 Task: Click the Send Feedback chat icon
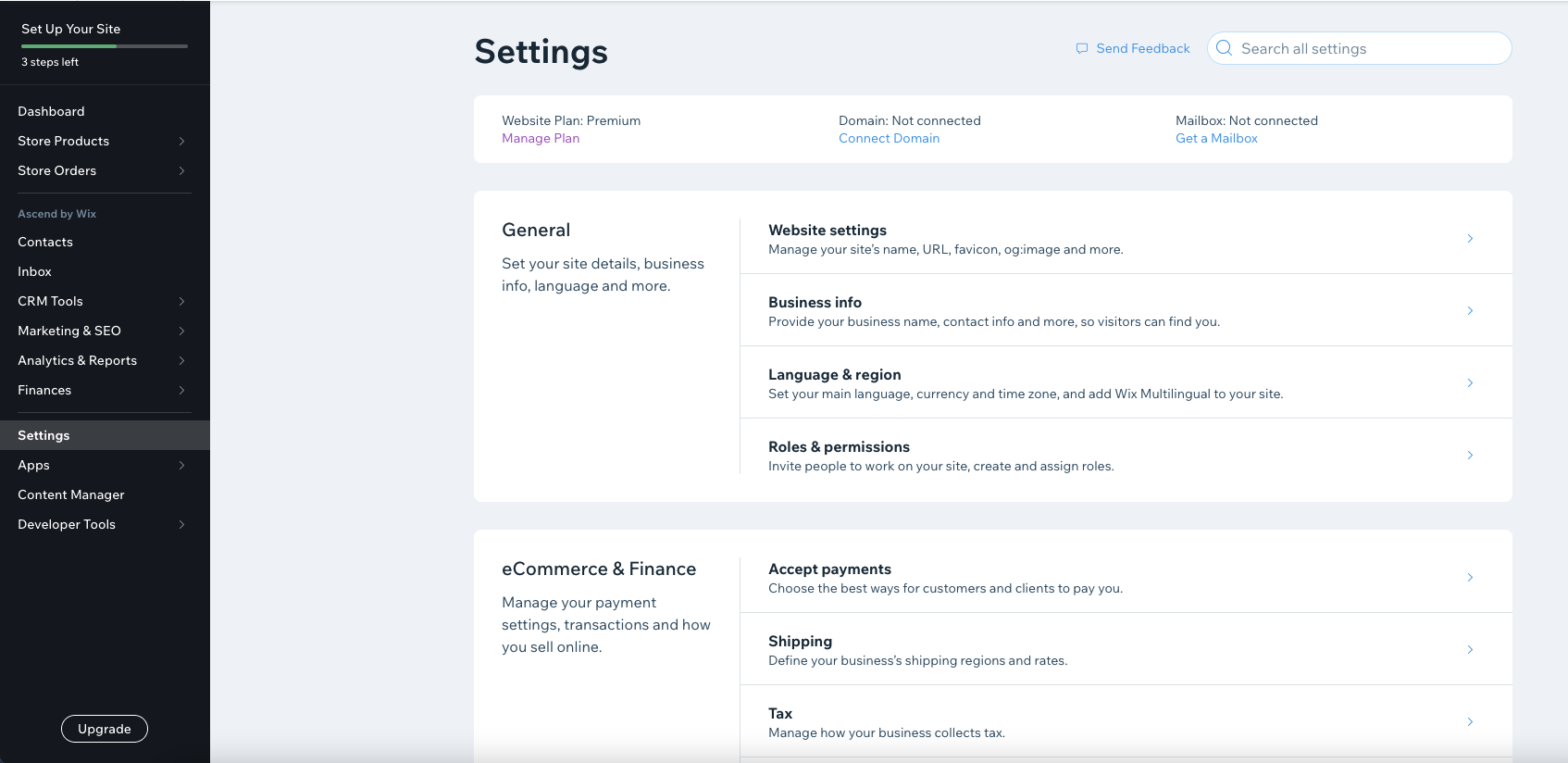[1081, 48]
